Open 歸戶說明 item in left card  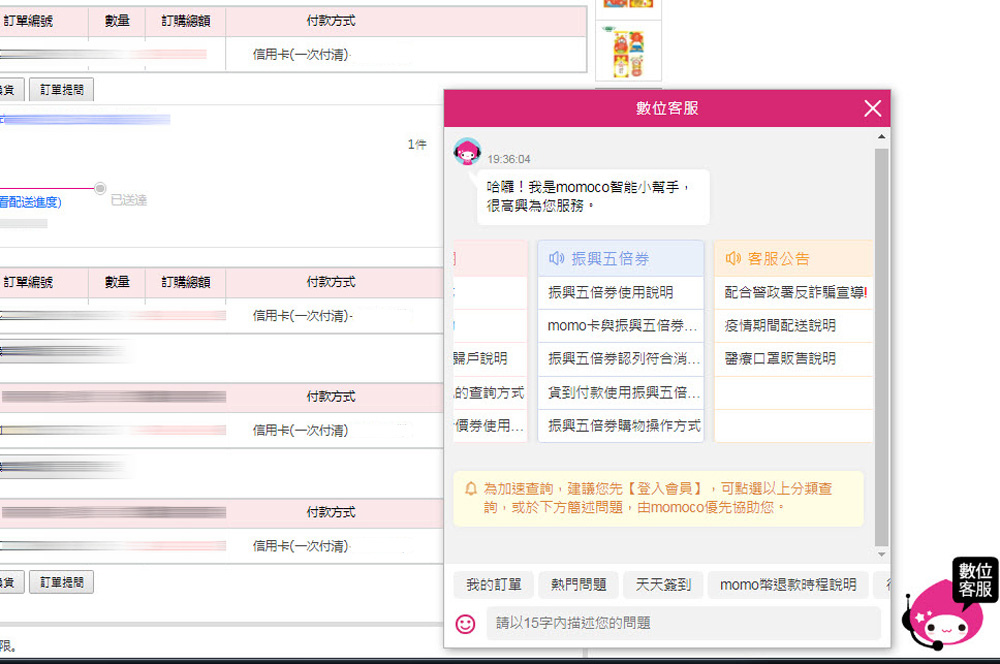click(x=490, y=359)
